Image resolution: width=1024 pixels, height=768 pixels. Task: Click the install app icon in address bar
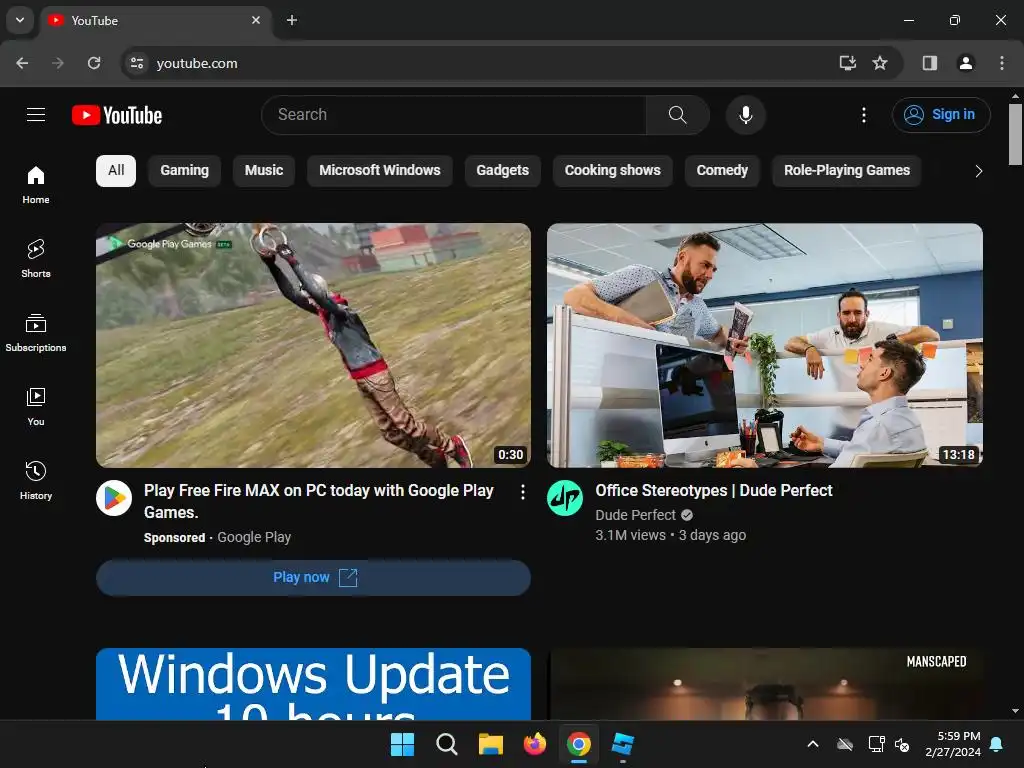[x=847, y=63]
